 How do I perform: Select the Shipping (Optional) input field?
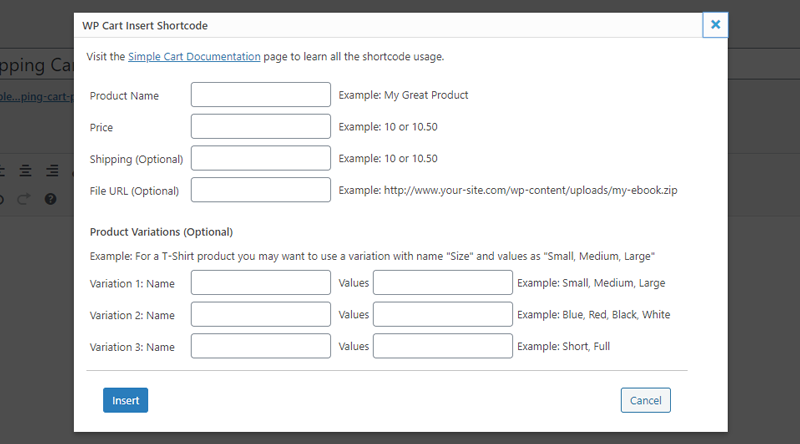coord(261,158)
